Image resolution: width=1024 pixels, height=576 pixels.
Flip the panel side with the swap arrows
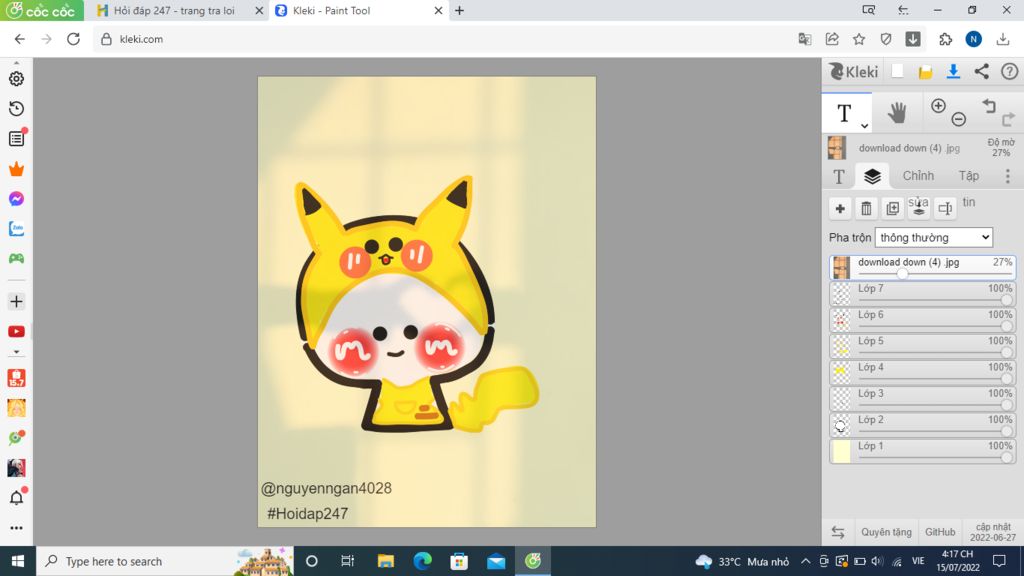pos(838,532)
